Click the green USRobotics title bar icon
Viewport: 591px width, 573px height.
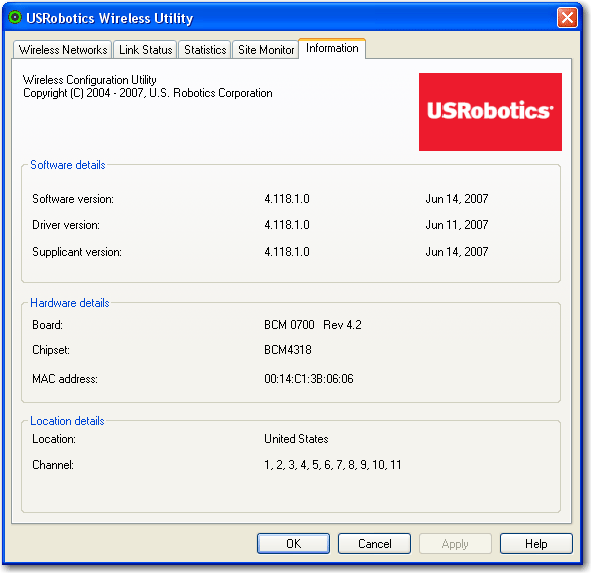(x=15, y=17)
